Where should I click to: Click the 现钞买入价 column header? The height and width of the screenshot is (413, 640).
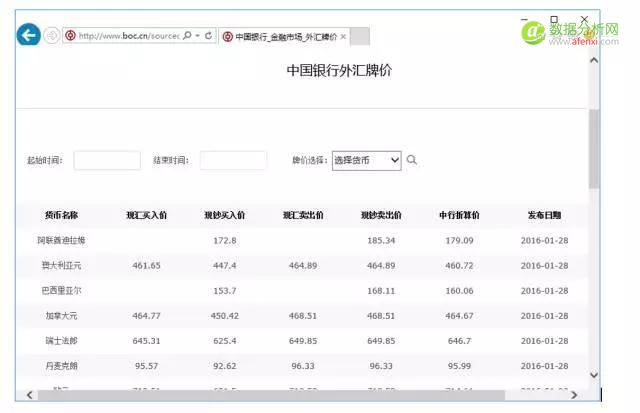click(x=224, y=215)
